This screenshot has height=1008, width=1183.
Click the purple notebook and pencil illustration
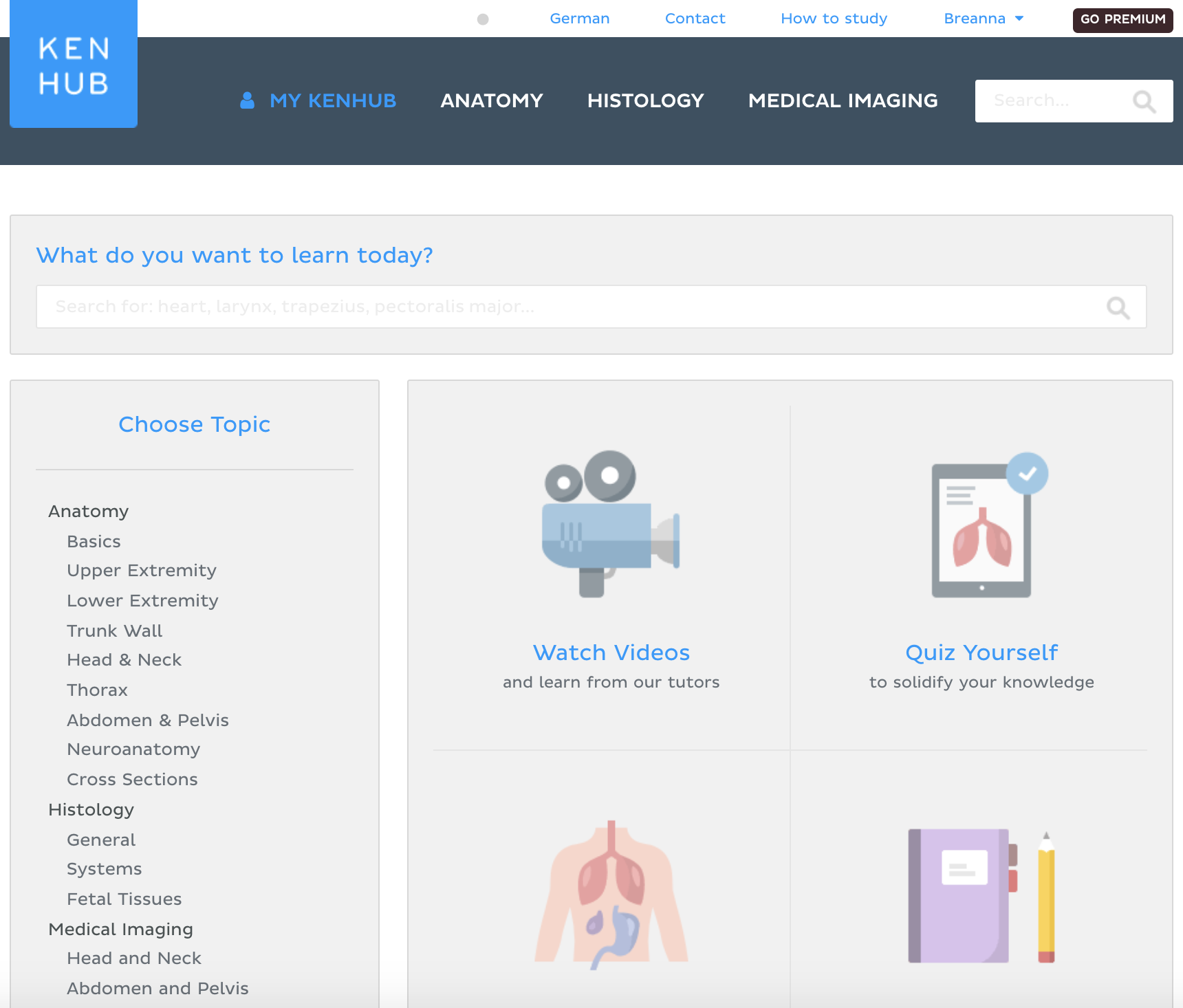[x=981, y=896]
